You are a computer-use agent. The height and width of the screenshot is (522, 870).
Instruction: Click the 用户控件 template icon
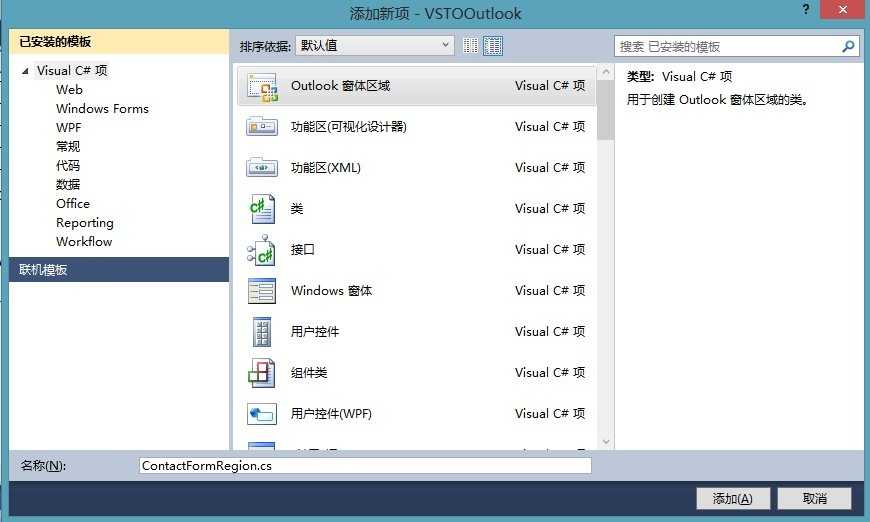click(x=262, y=332)
